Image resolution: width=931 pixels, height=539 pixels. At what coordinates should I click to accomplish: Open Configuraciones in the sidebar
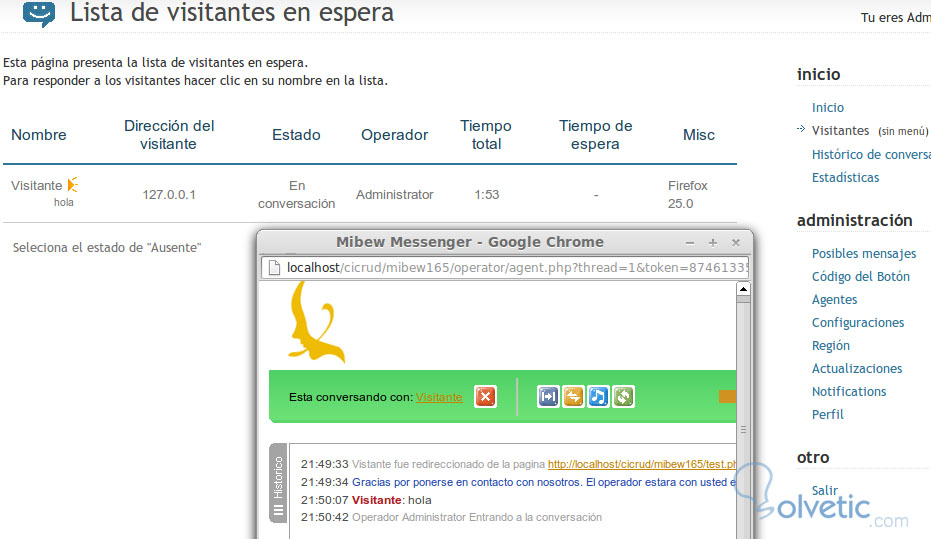click(x=858, y=322)
